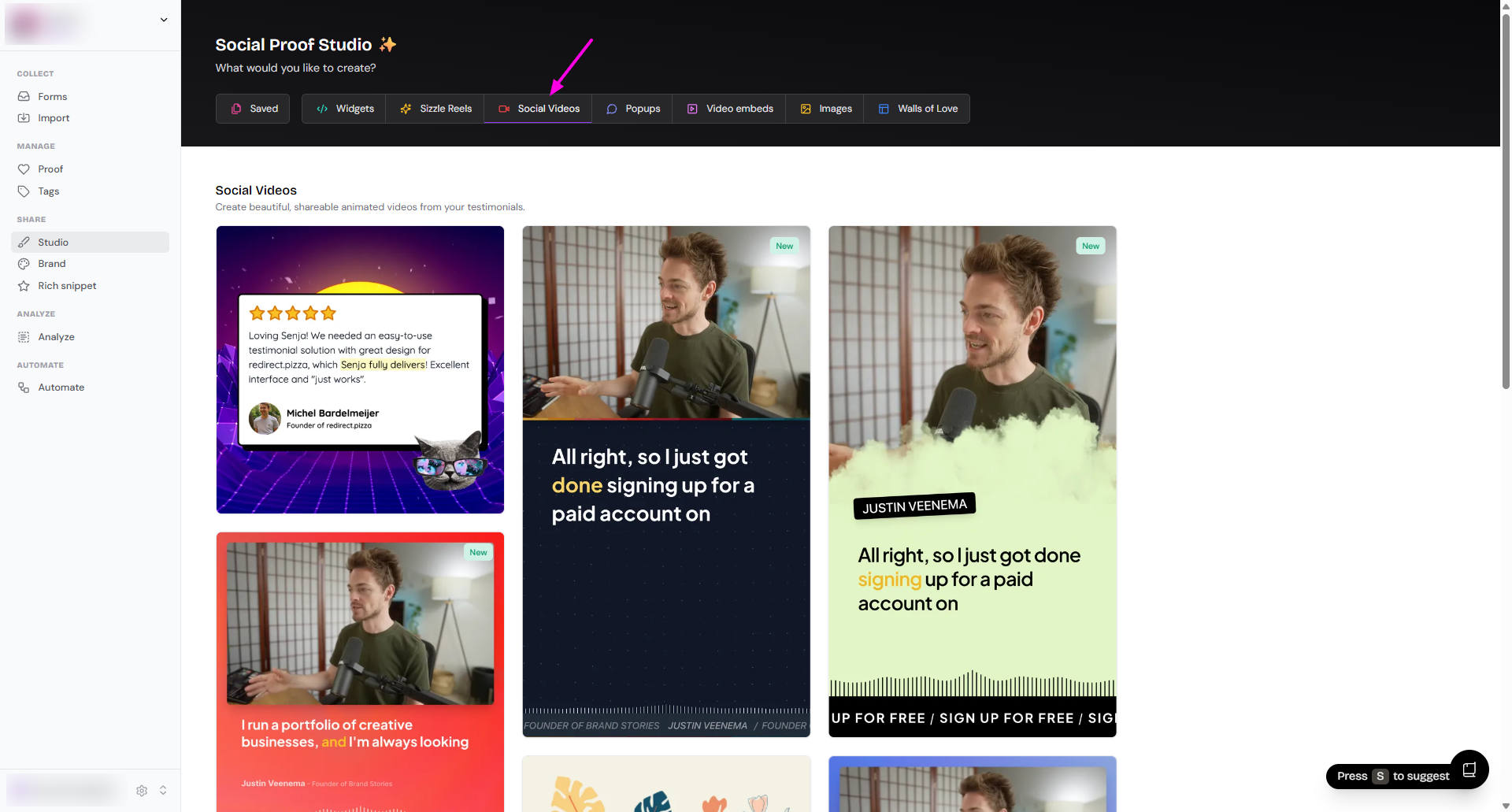The height and width of the screenshot is (812, 1512).
Task: Open the floating suggestion widget icon
Action: click(x=1469, y=769)
